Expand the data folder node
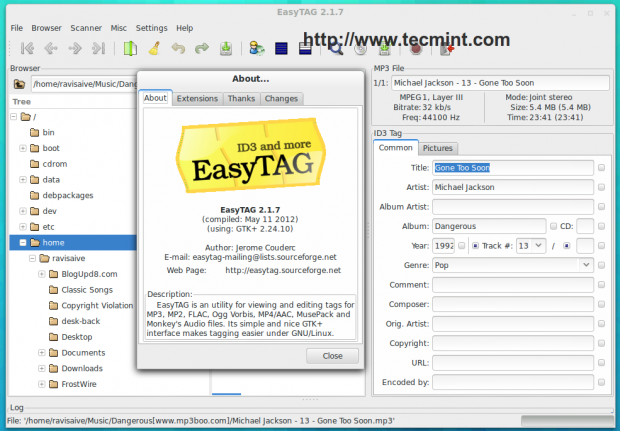This screenshot has height=431, width=620. pyautogui.click(x=23, y=180)
